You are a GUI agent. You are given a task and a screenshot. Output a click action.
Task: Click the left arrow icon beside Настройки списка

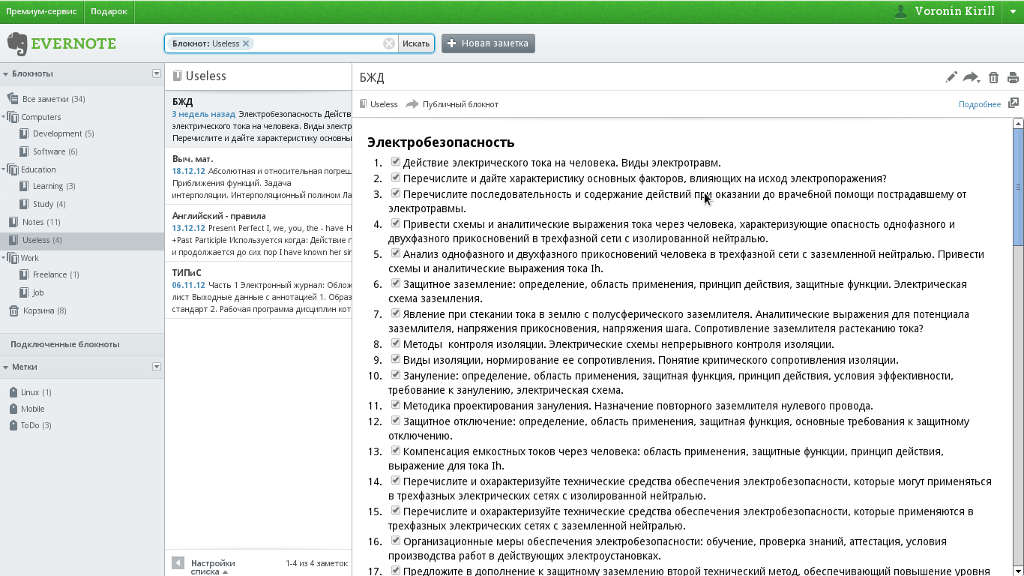(x=178, y=562)
